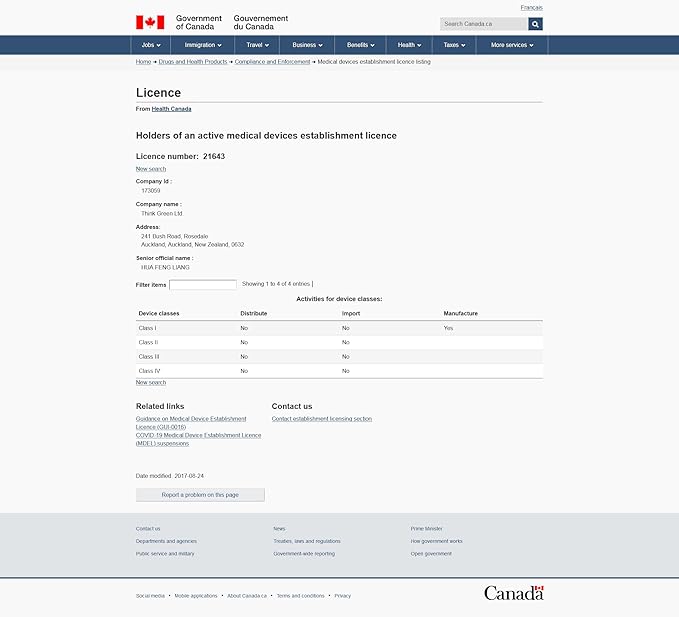Expand the Jobs menu
Image resolution: width=679 pixels, height=617 pixels.
point(151,45)
